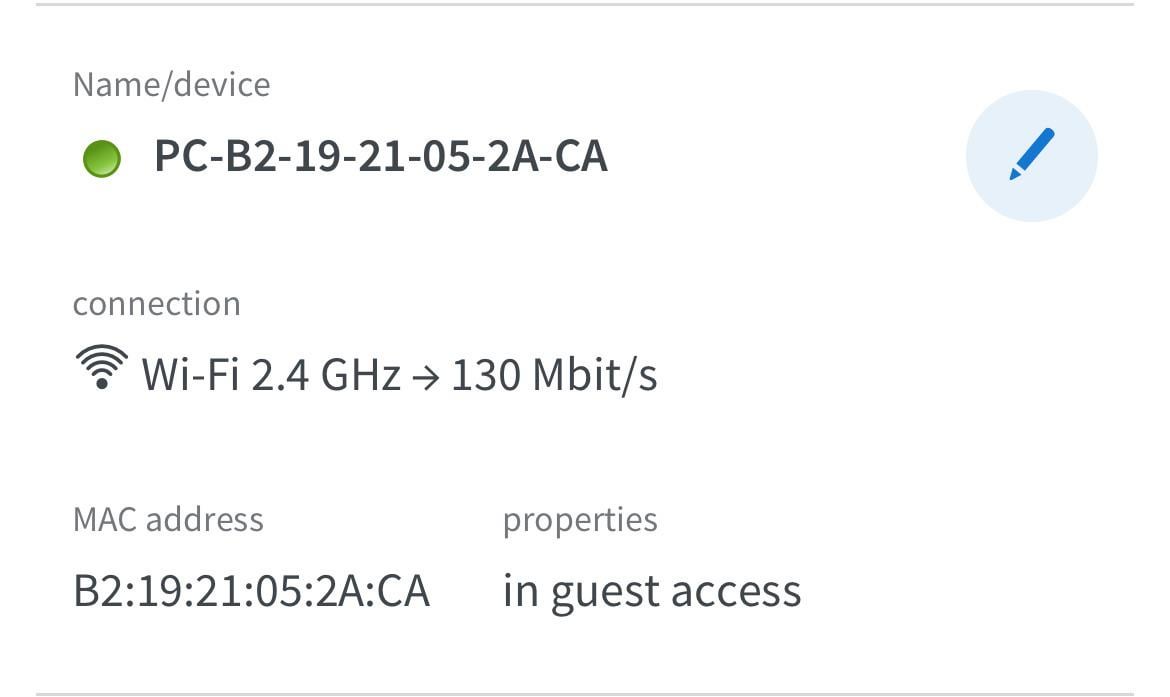Click the pencil edit icon
Viewport: 1170px width, 697px height.
pyautogui.click(x=1031, y=154)
